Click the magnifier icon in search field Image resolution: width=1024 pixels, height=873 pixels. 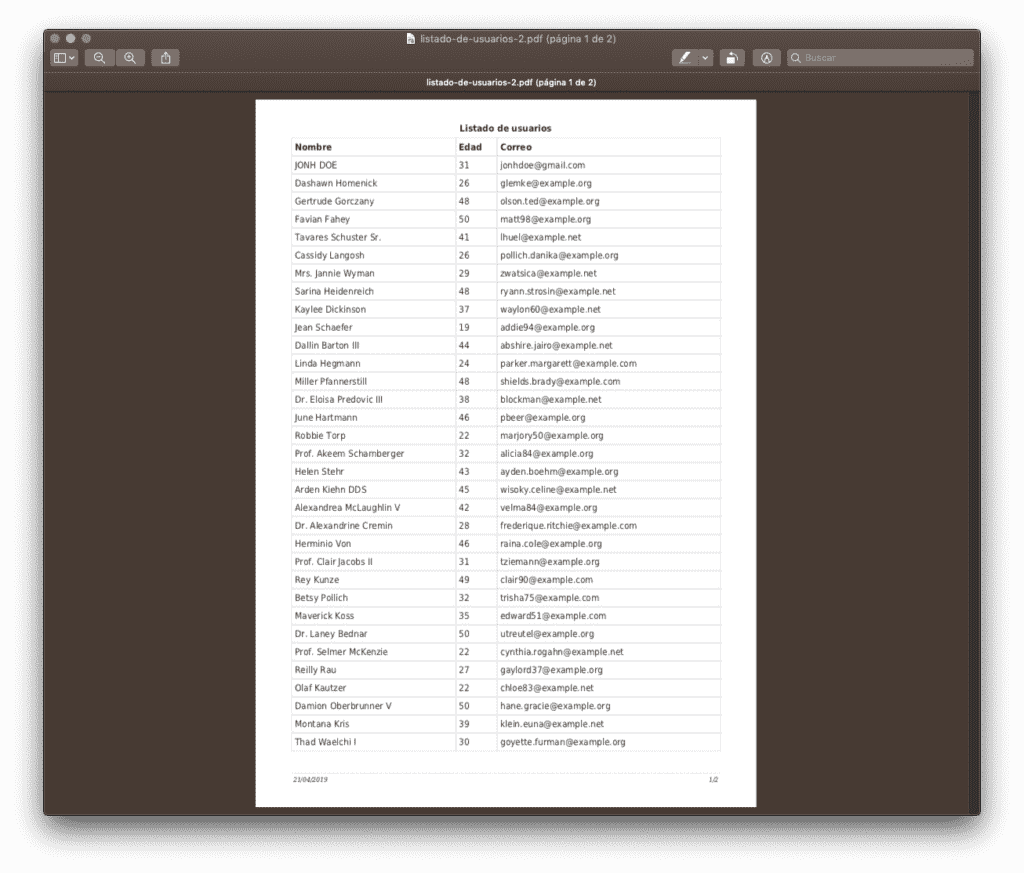pyautogui.click(x=795, y=58)
